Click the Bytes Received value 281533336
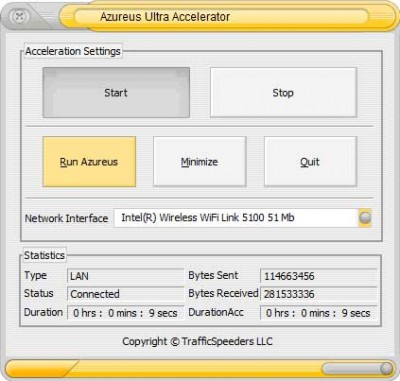Screen dimensions: 400x381 click(x=318, y=294)
